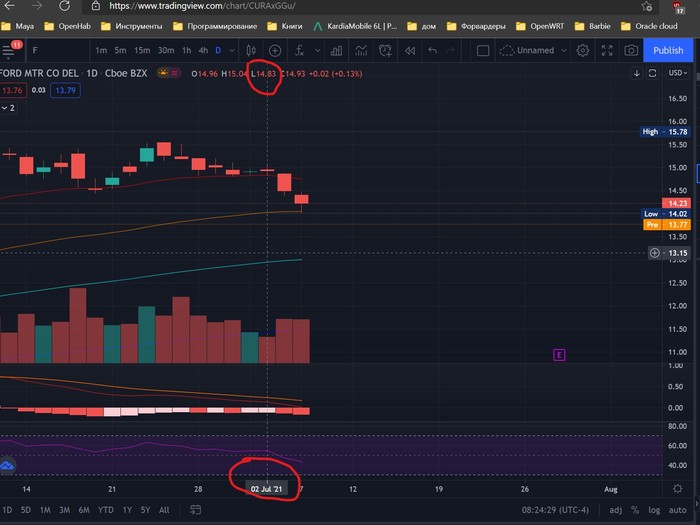Select the chart layout square icon
The width and height of the screenshot is (700, 525).
click(x=483, y=50)
